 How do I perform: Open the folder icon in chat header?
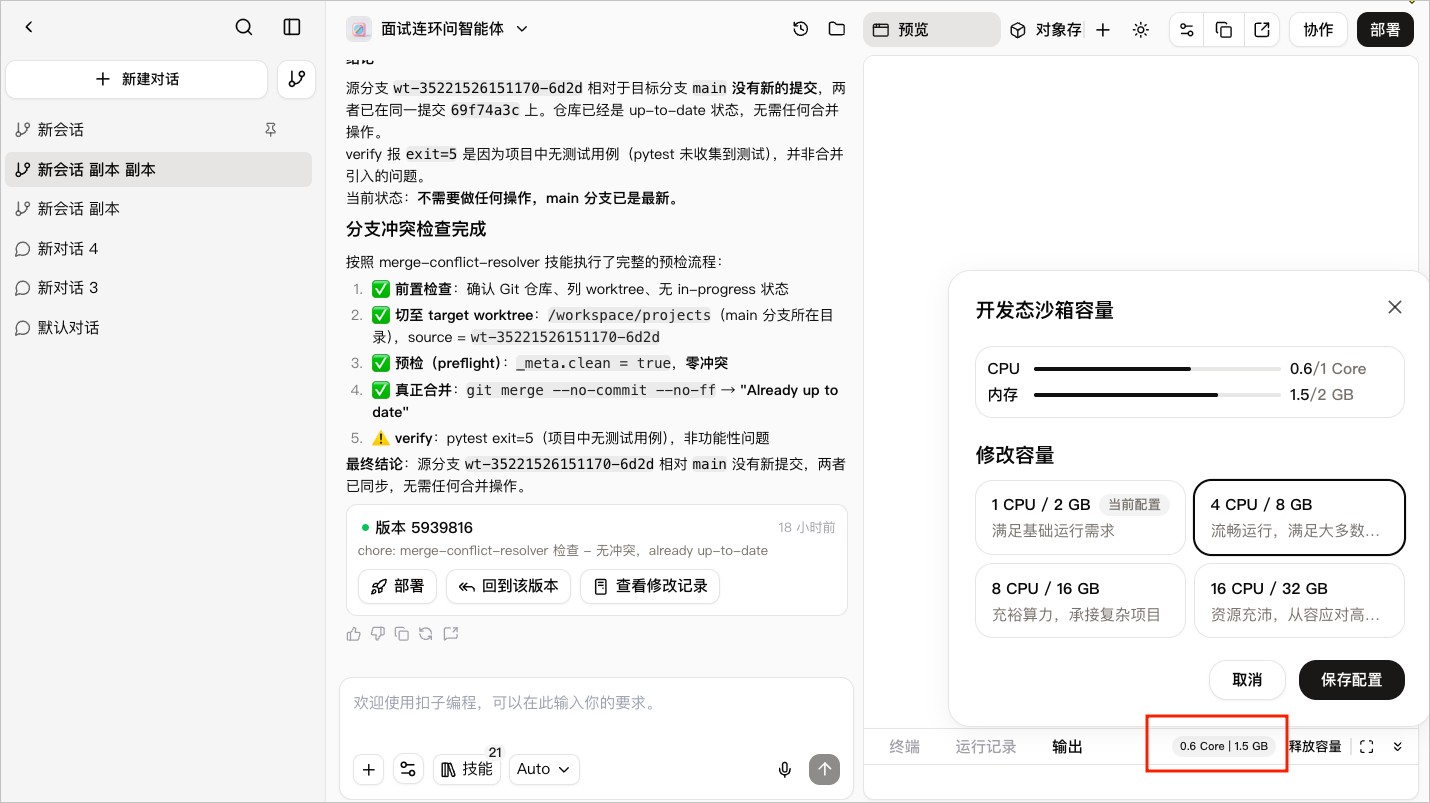837,29
